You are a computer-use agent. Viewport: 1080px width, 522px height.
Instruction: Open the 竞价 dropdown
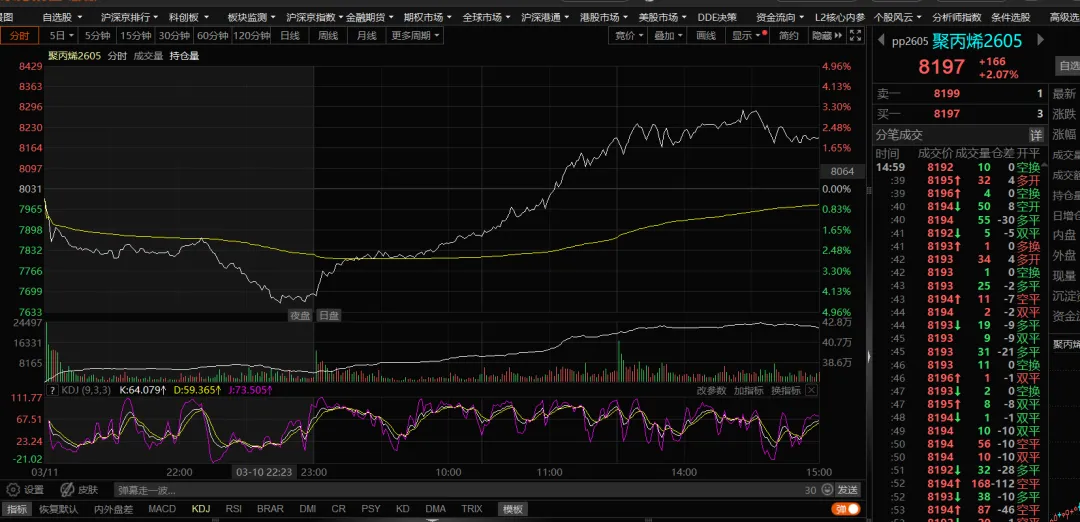[629, 36]
